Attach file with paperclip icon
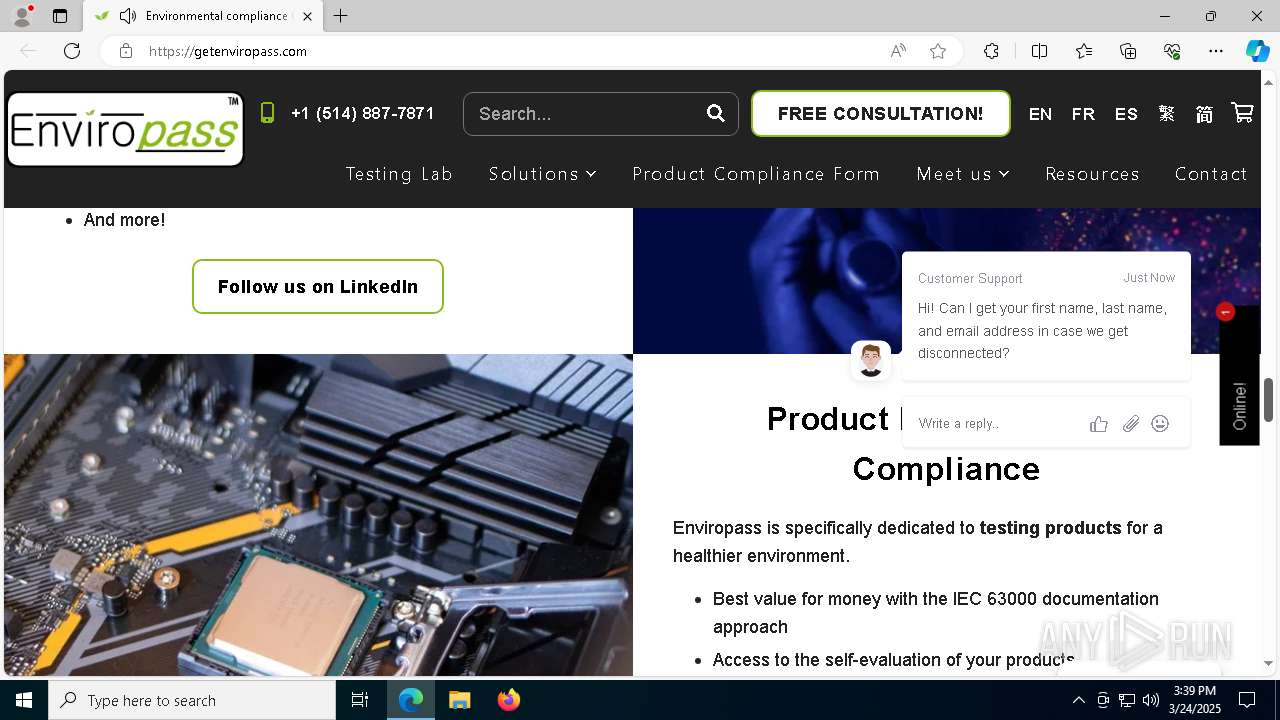 (x=1130, y=424)
